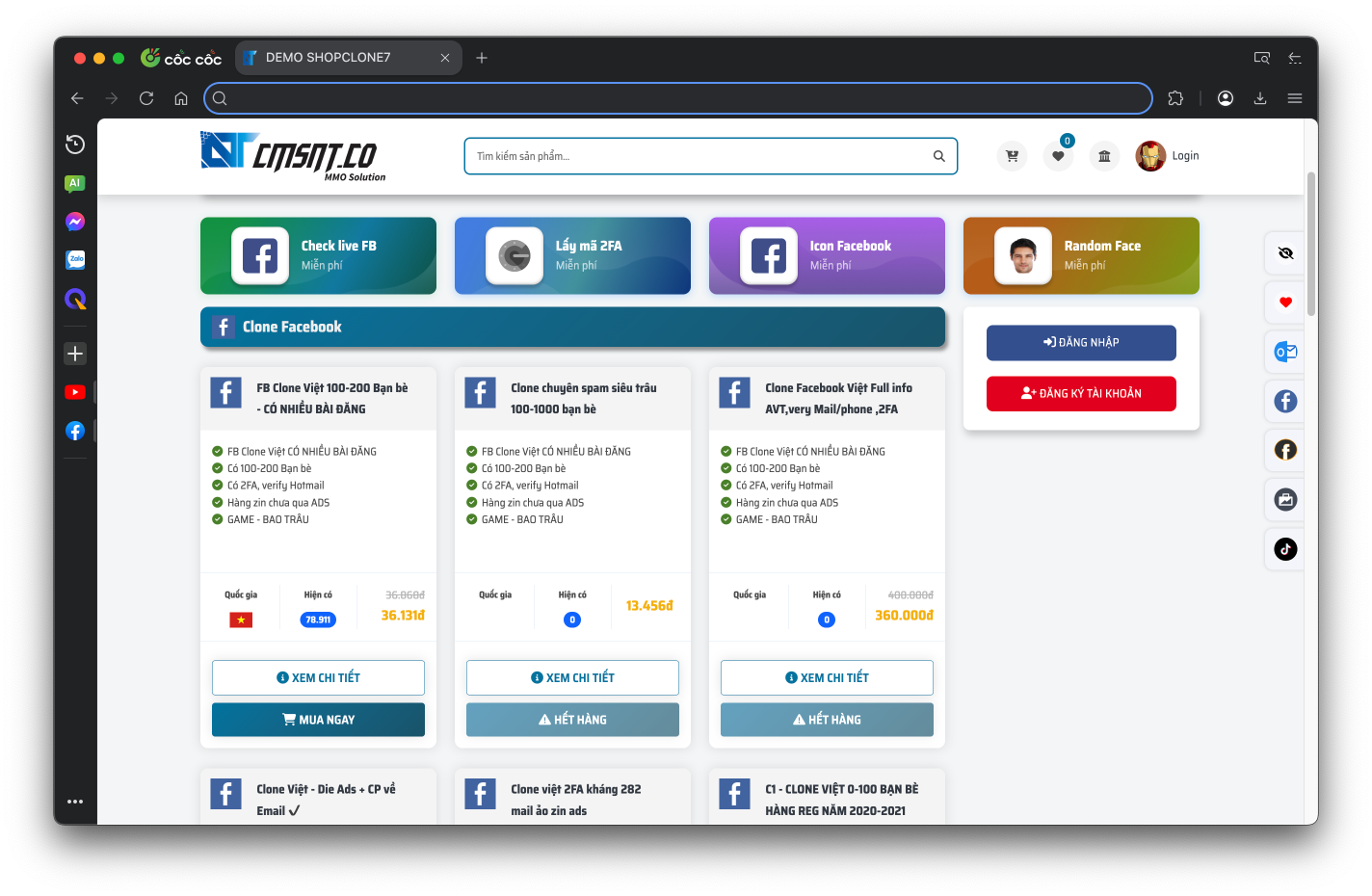Open the Outlook icon on right panel
The width and height of the screenshot is (1372, 896).
tap(1285, 352)
